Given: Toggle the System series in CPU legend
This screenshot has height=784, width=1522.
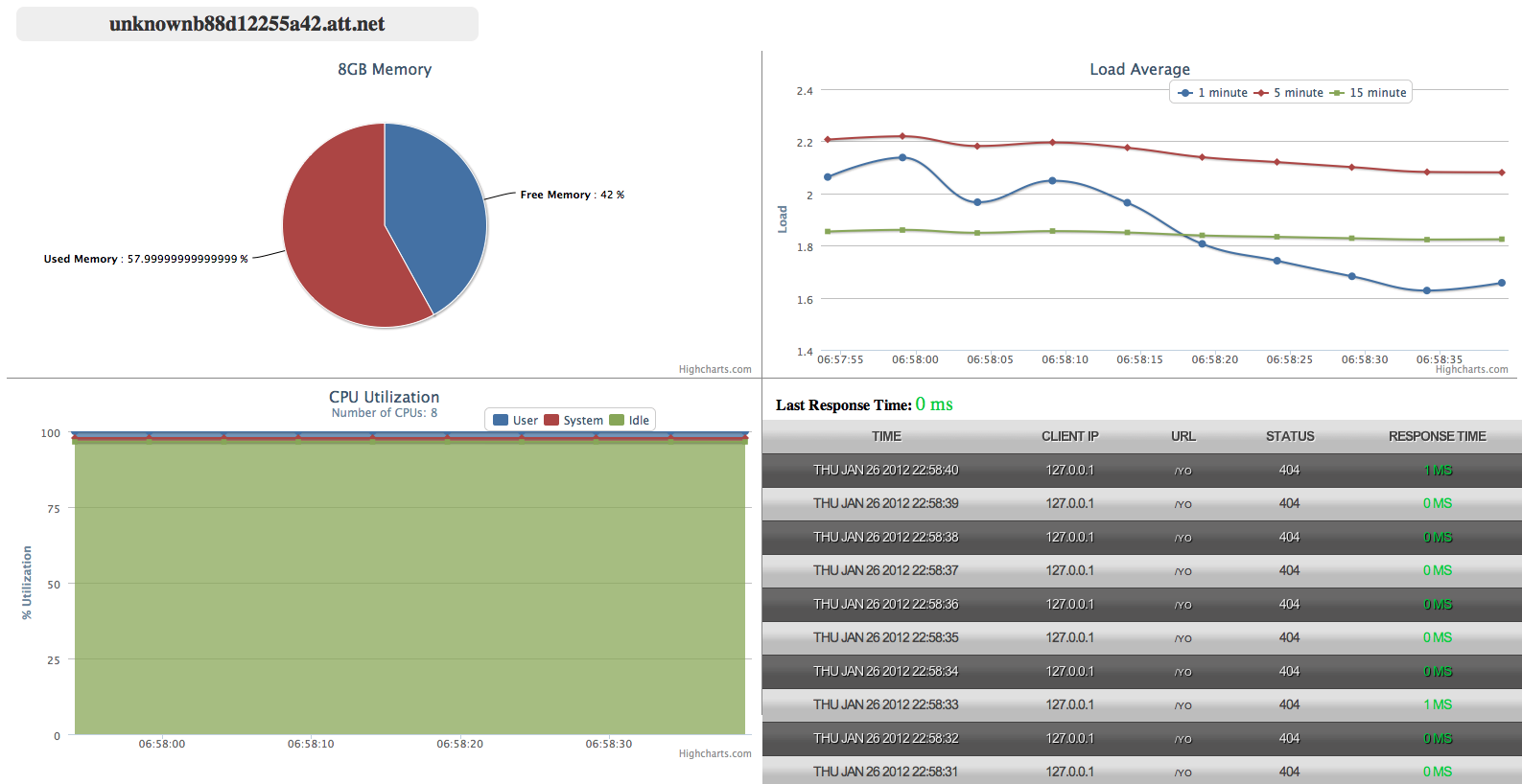Looking at the screenshot, I should (x=574, y=420).
